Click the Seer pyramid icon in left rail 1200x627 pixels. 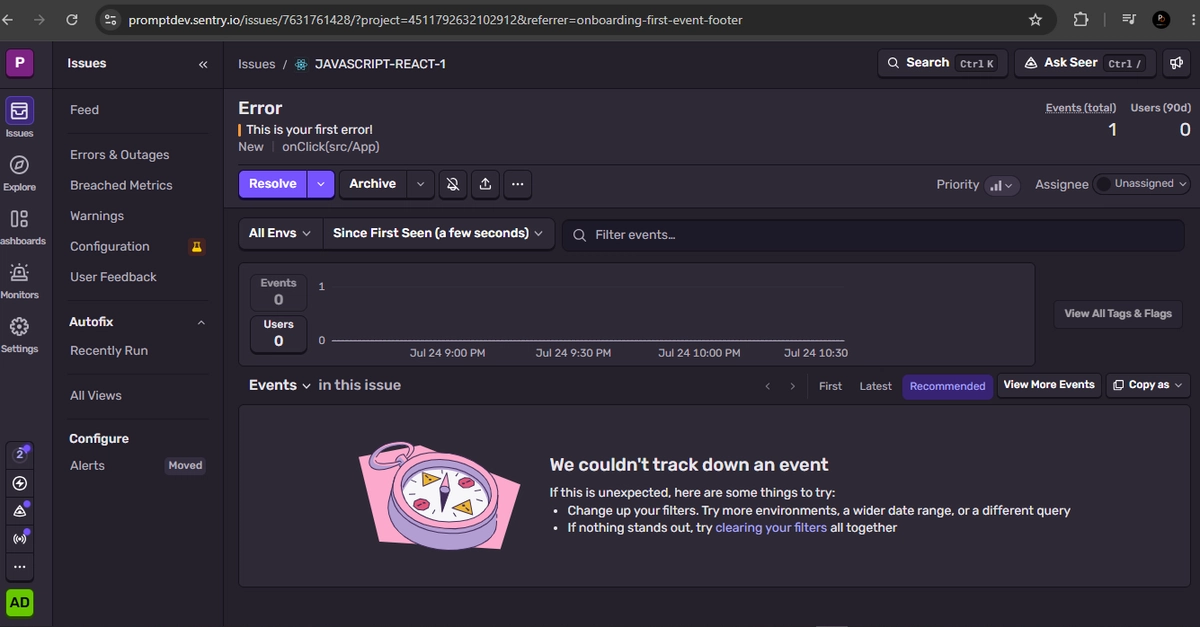click(20, 511)
